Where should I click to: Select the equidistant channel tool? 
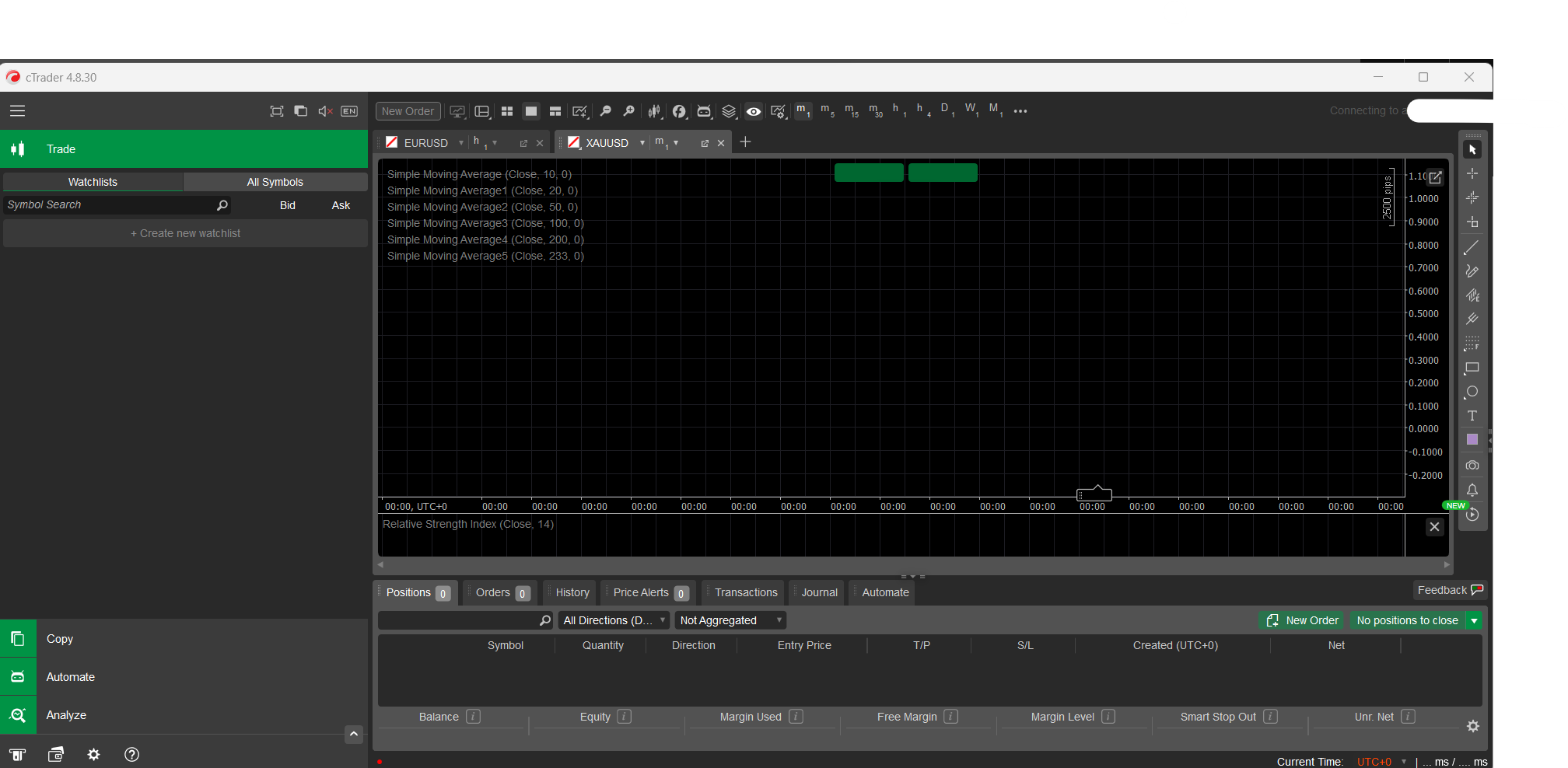[1472, 295]
